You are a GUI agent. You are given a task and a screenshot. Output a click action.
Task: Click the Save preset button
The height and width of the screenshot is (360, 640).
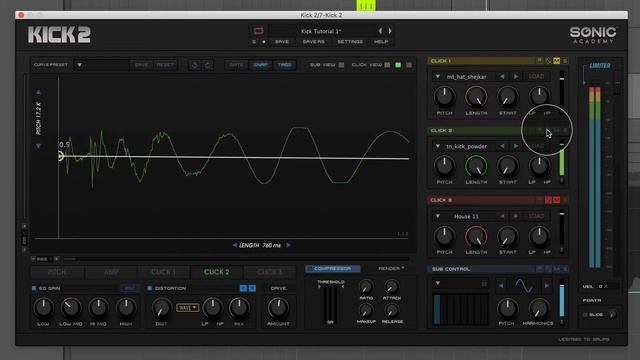(282, 42)
